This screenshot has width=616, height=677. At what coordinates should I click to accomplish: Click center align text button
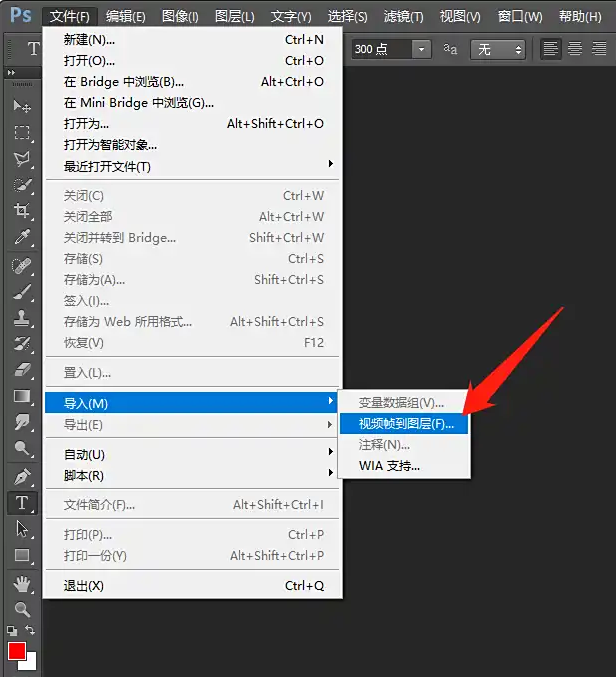tap(575, 49)
